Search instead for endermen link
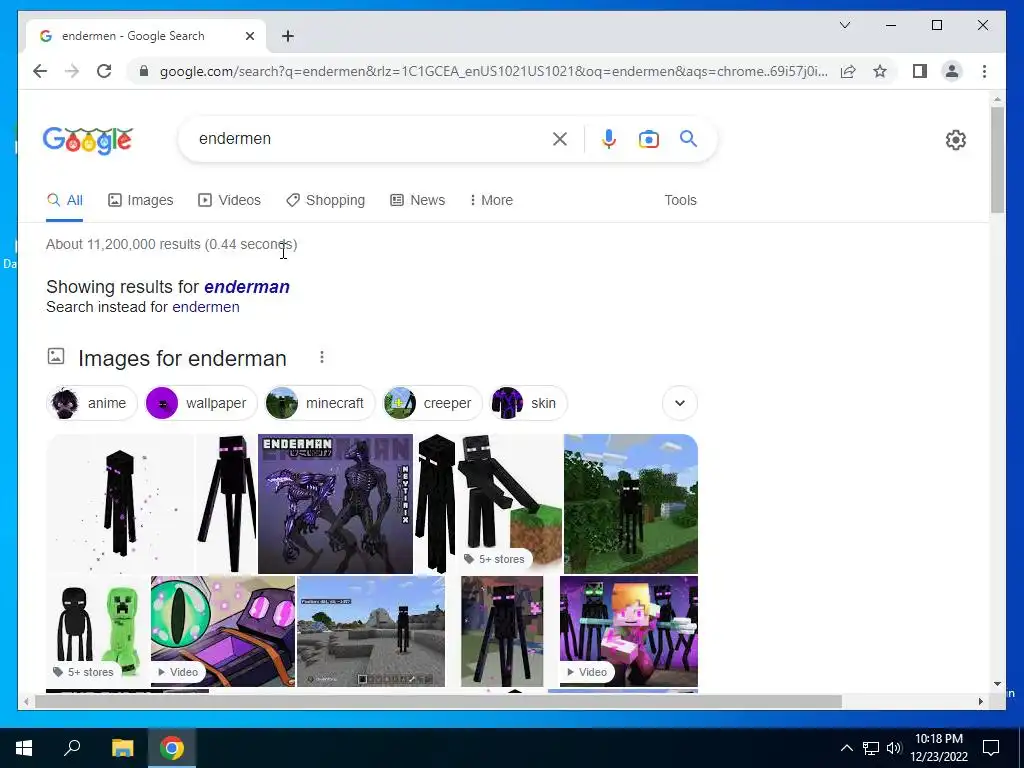Image resolution: width=1024 pixels, height=768 pixels. pos(206,307)
